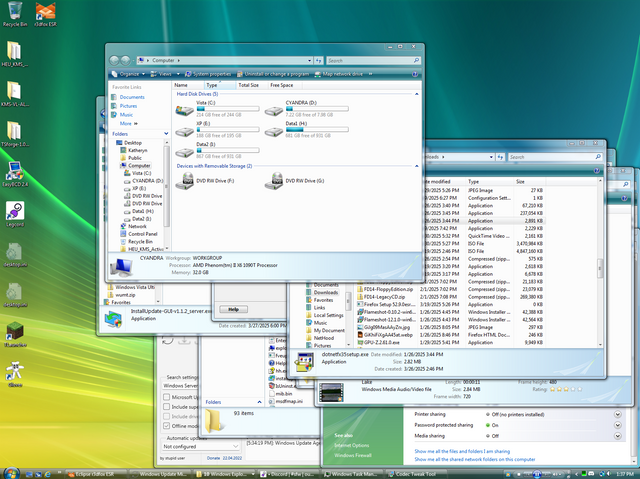Image resolution: width=640 pixels, height=479 pixels.
Task: Tick the checkbox labeled Microsoft
Action: (165, 397)
